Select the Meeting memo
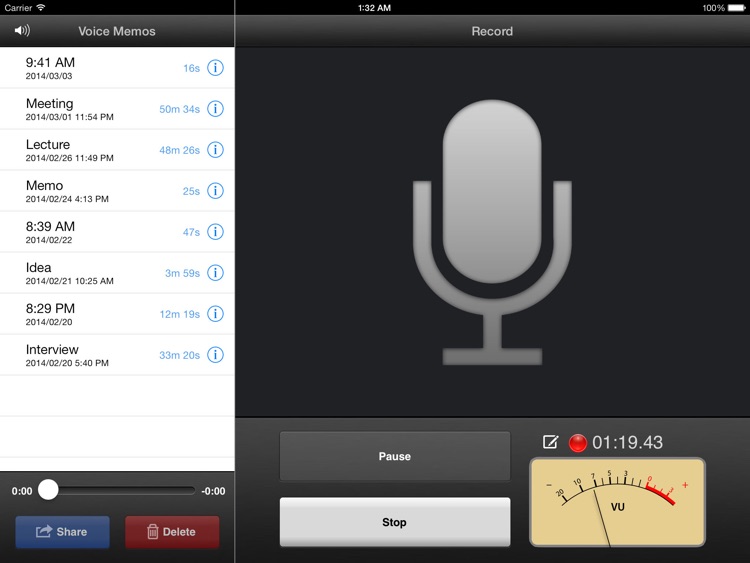 pos(117,109)
